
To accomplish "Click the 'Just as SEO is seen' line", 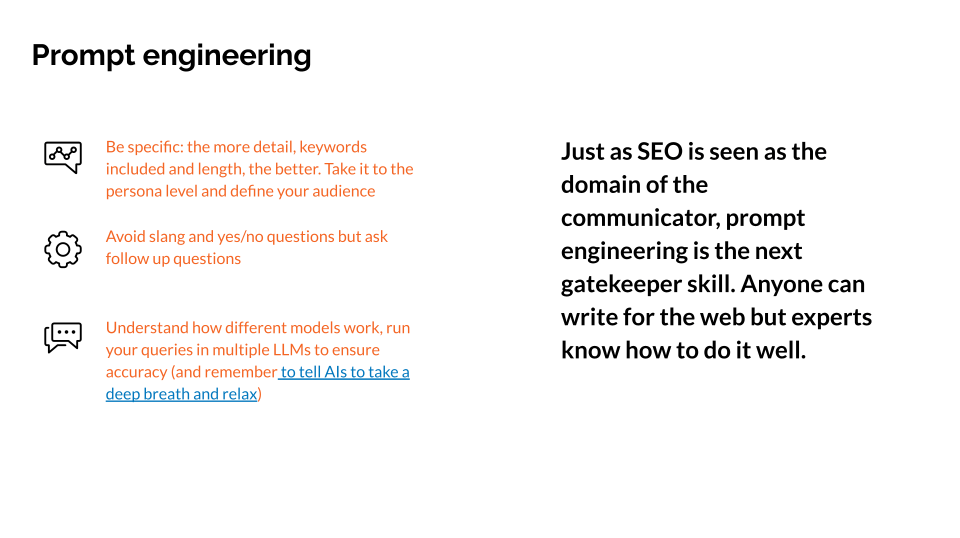I will coord(693,152).
